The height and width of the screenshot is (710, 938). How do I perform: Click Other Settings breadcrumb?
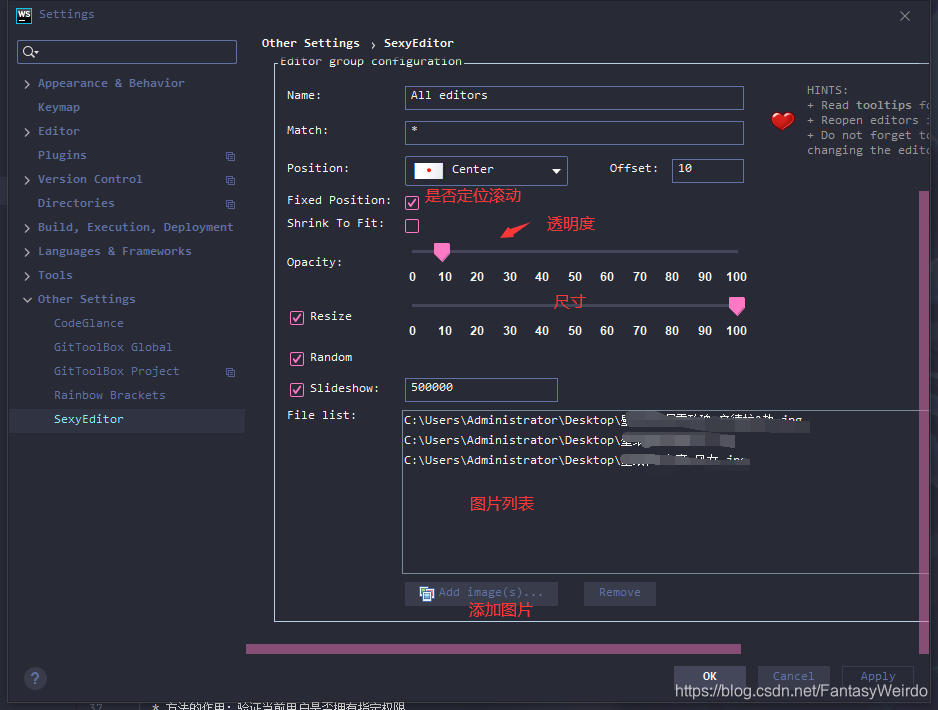(x=310, y=43)
